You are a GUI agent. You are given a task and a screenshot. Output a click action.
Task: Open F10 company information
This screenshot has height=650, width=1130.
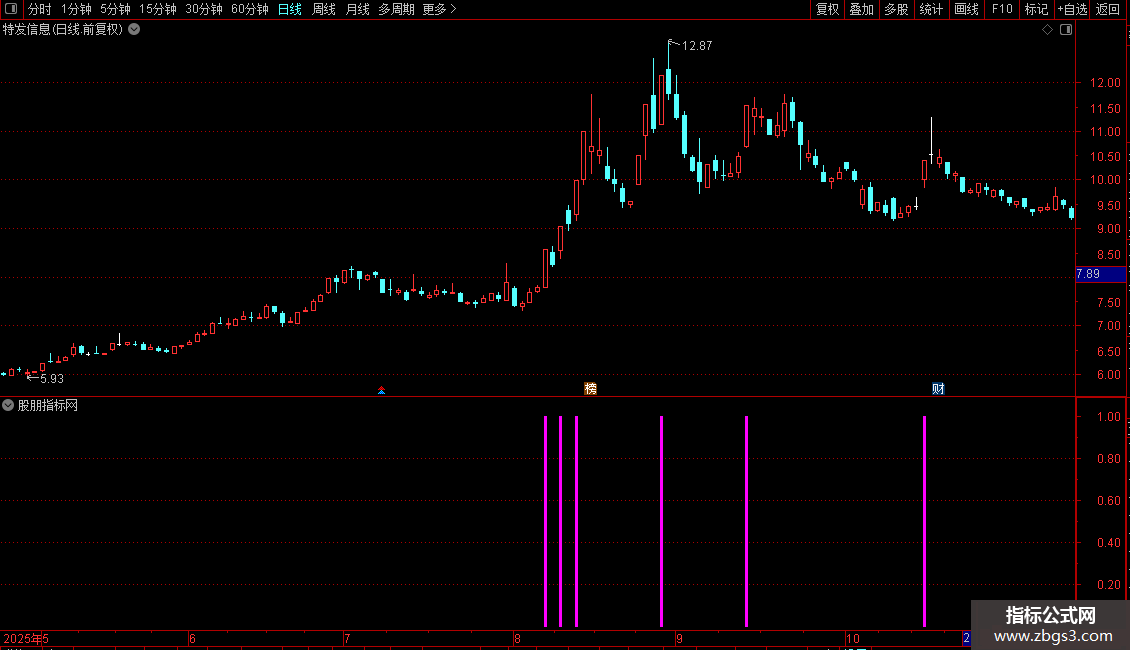(x=1002, y=9)
